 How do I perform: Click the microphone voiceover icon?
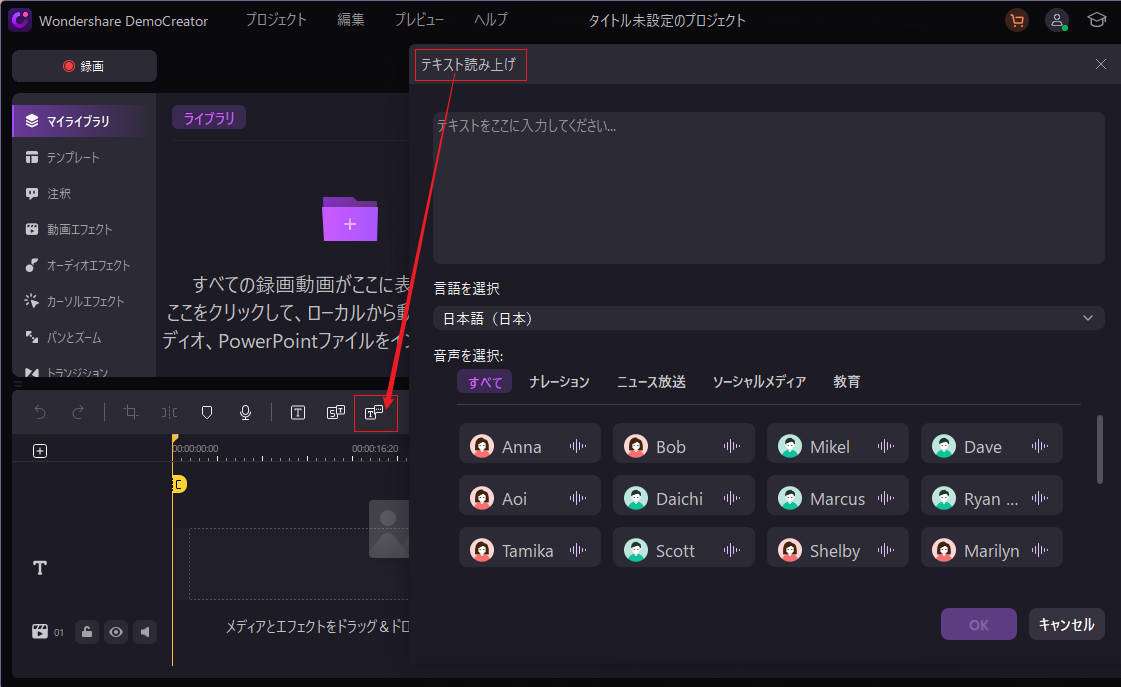pyautogui.click(x=245, y=412)
